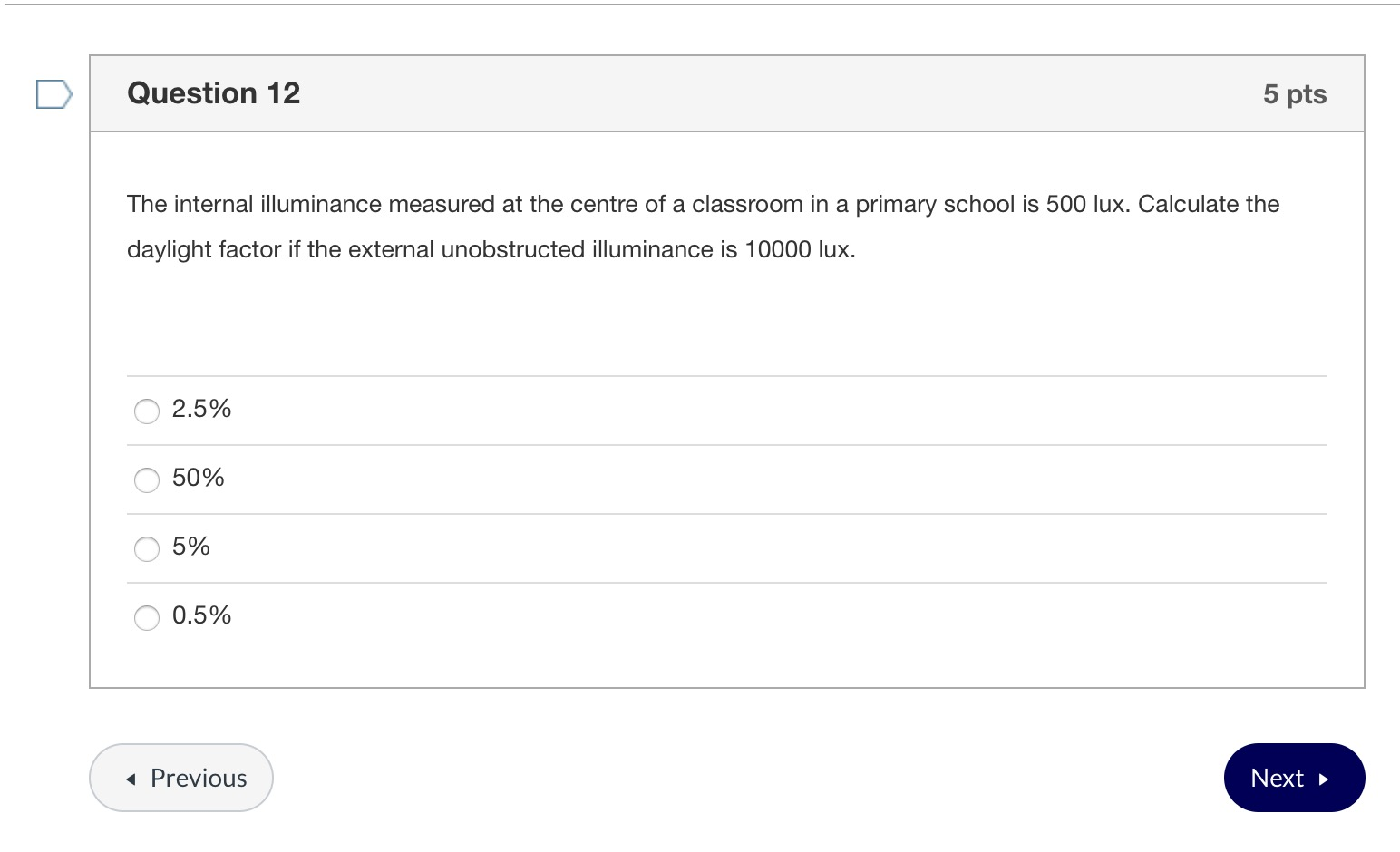Select the 0.5% answer option
This screenshot has height=852, width=1400.
pyautogui.click(x=146, y=617)
